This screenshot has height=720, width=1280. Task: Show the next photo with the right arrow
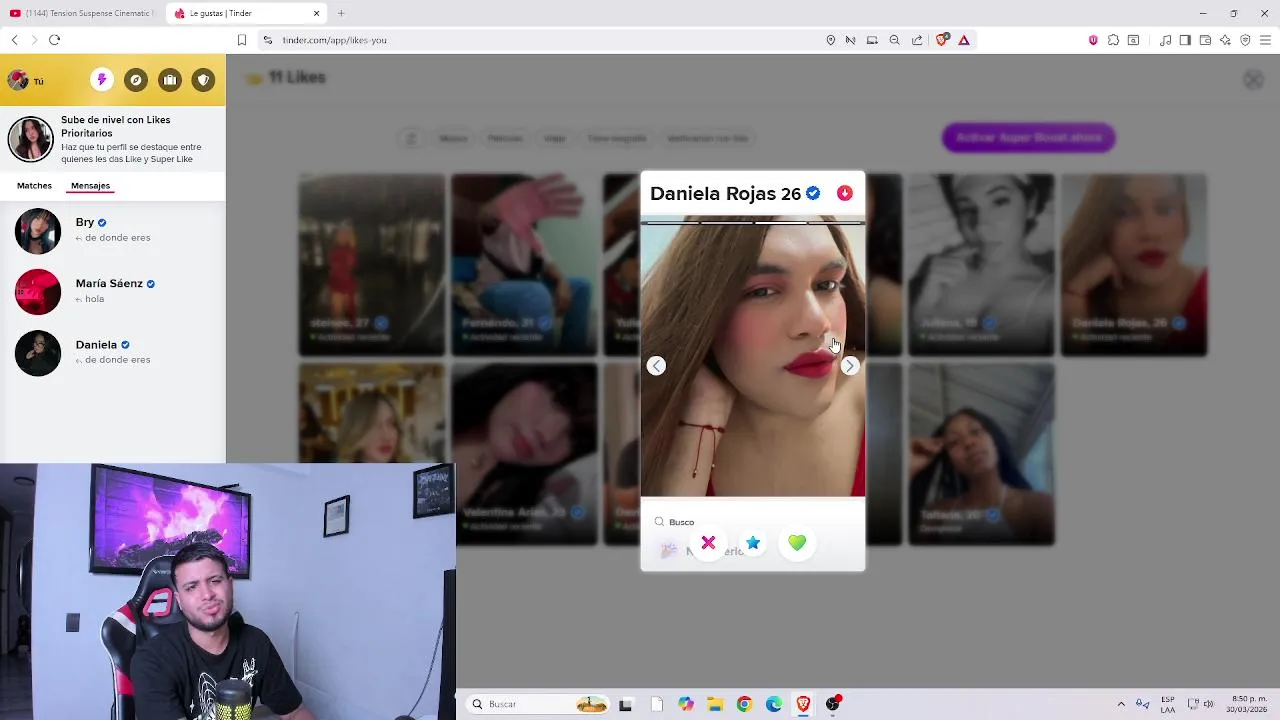(849, 366)
